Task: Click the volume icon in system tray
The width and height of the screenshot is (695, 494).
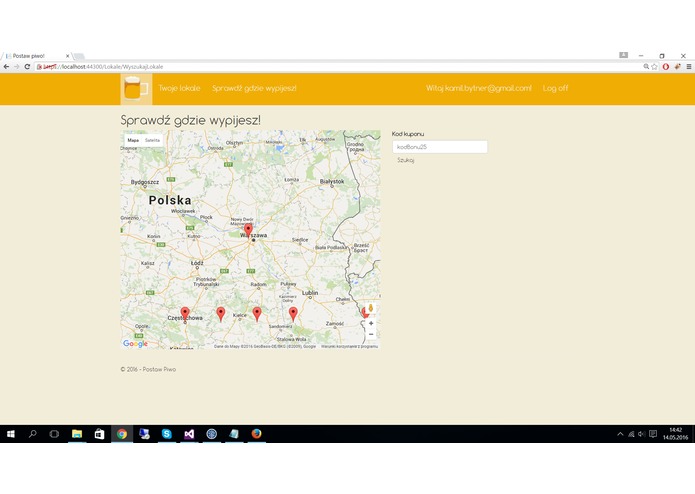Action: 641,434
